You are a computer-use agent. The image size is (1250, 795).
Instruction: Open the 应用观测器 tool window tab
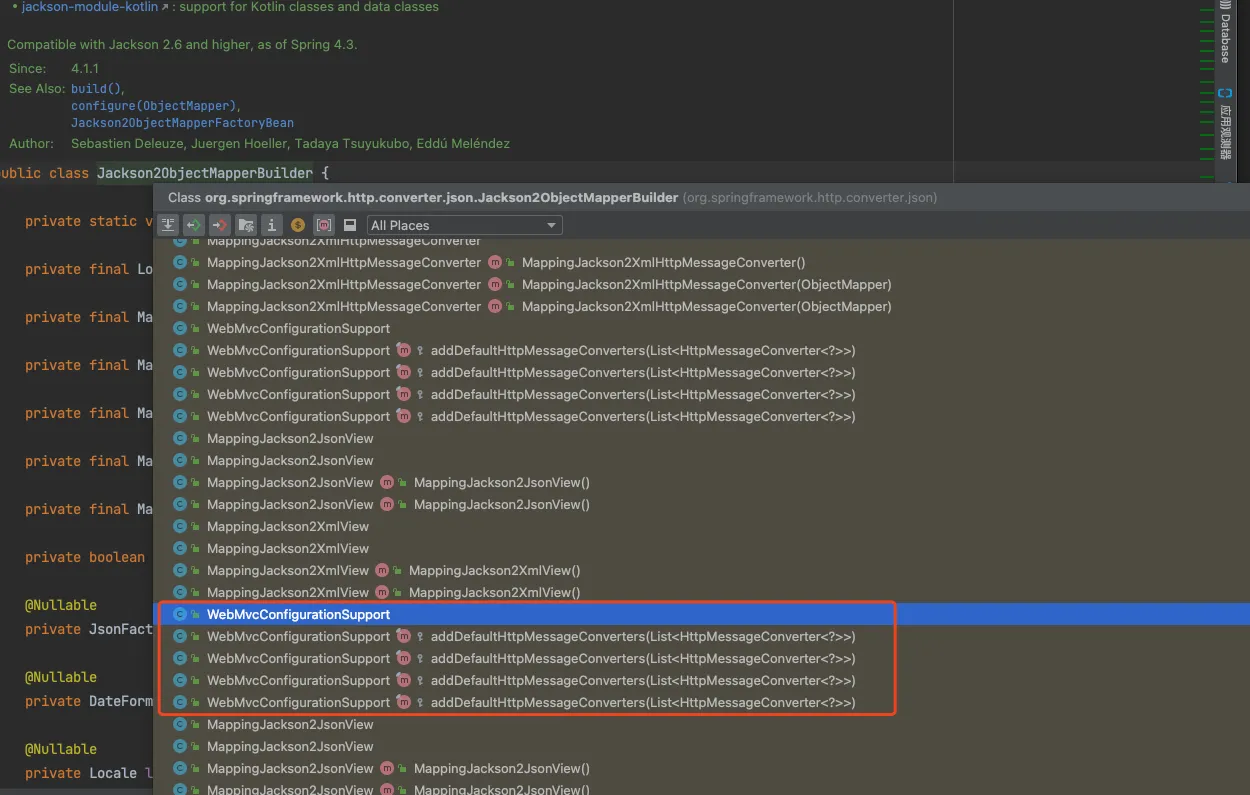pyautogui.click(x=1224, y=132)
